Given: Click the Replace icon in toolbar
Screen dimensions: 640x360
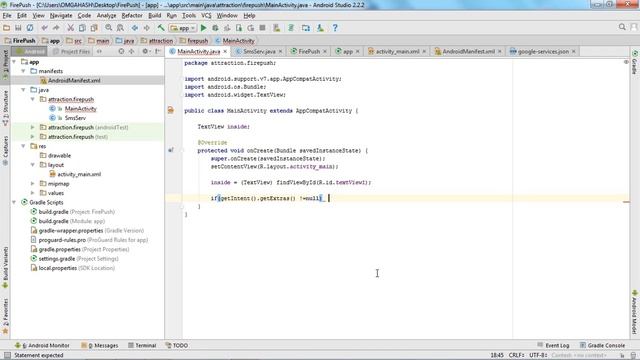Looking at the screenshot, I should (120, 28).
